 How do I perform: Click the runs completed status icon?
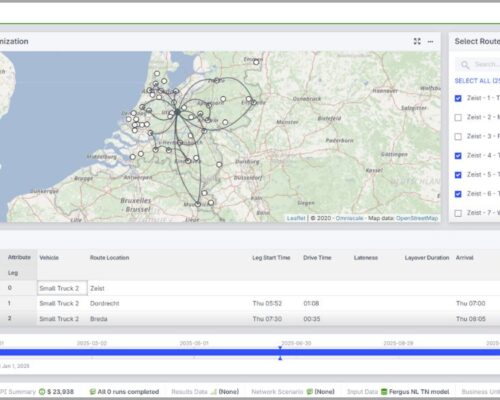tap(93, 392)
